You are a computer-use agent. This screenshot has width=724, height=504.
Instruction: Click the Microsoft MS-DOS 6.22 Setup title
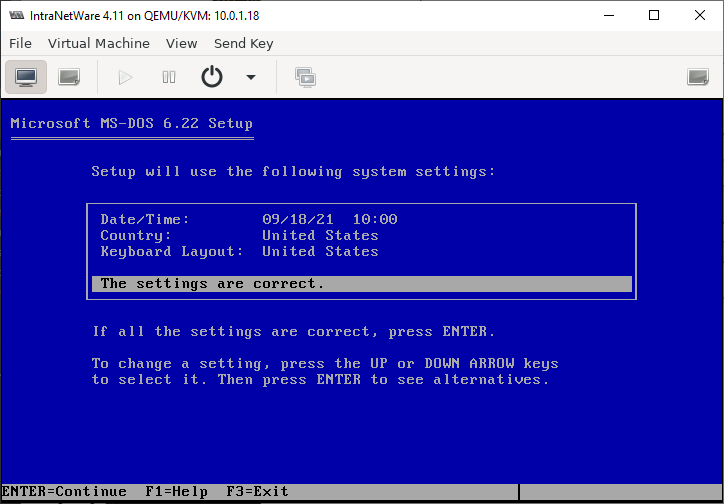point(132,124)
